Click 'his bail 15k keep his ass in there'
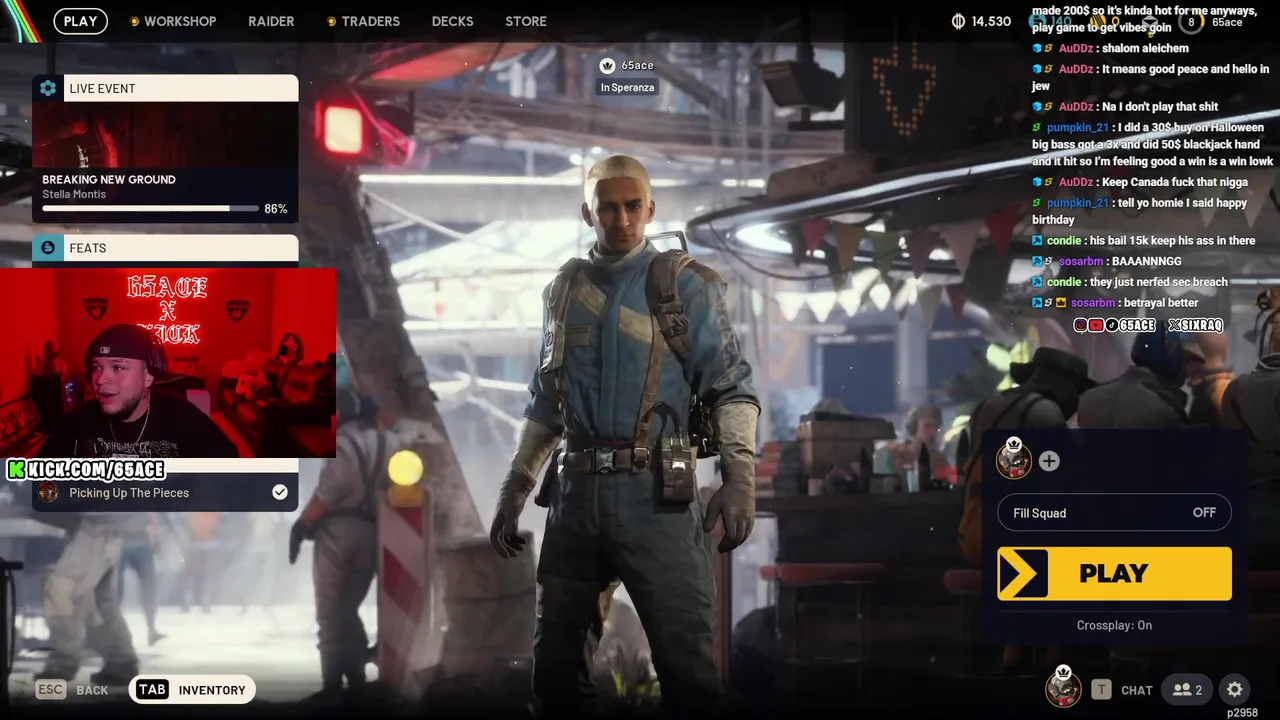 [1172, 241]
